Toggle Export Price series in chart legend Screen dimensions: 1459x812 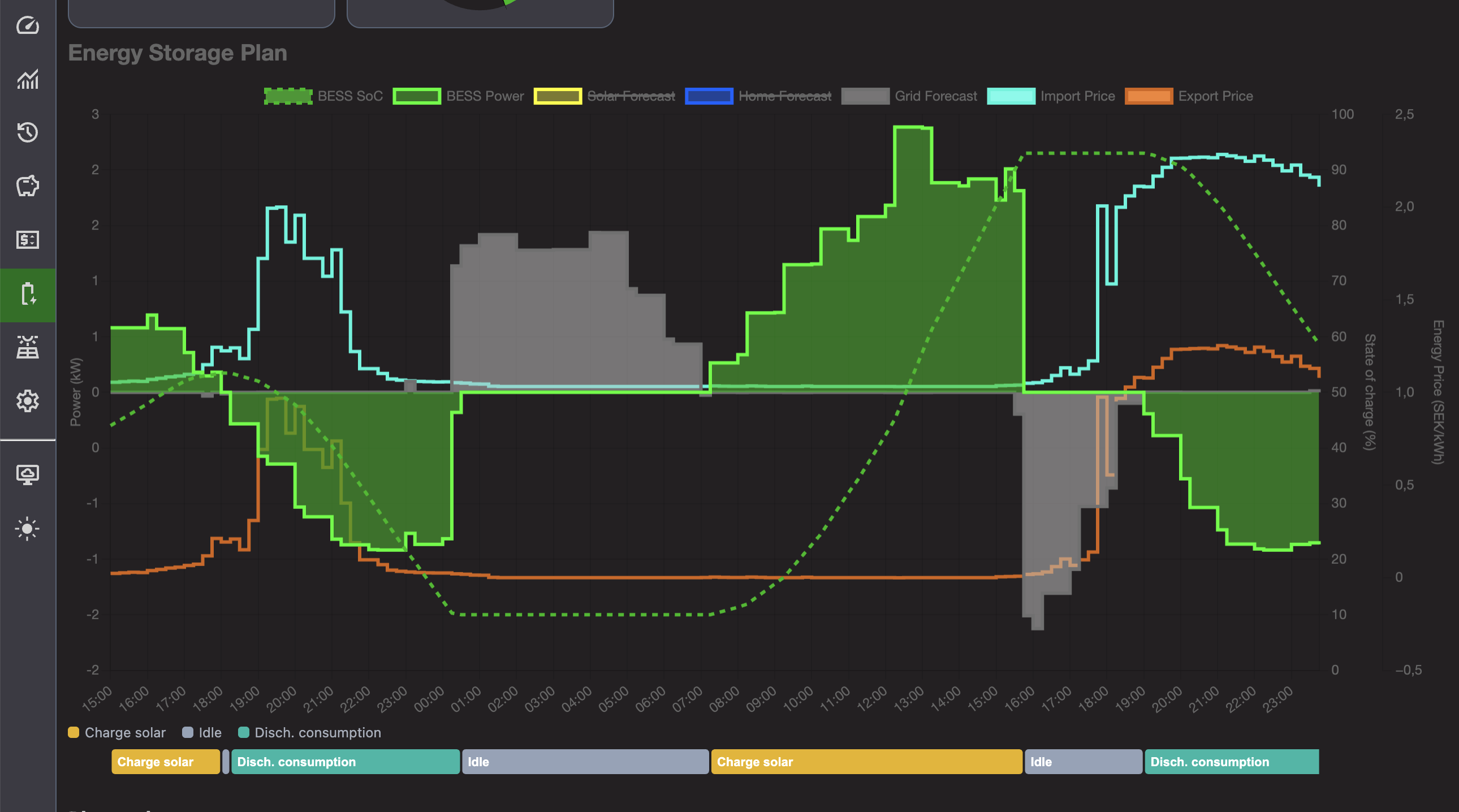1189,96
